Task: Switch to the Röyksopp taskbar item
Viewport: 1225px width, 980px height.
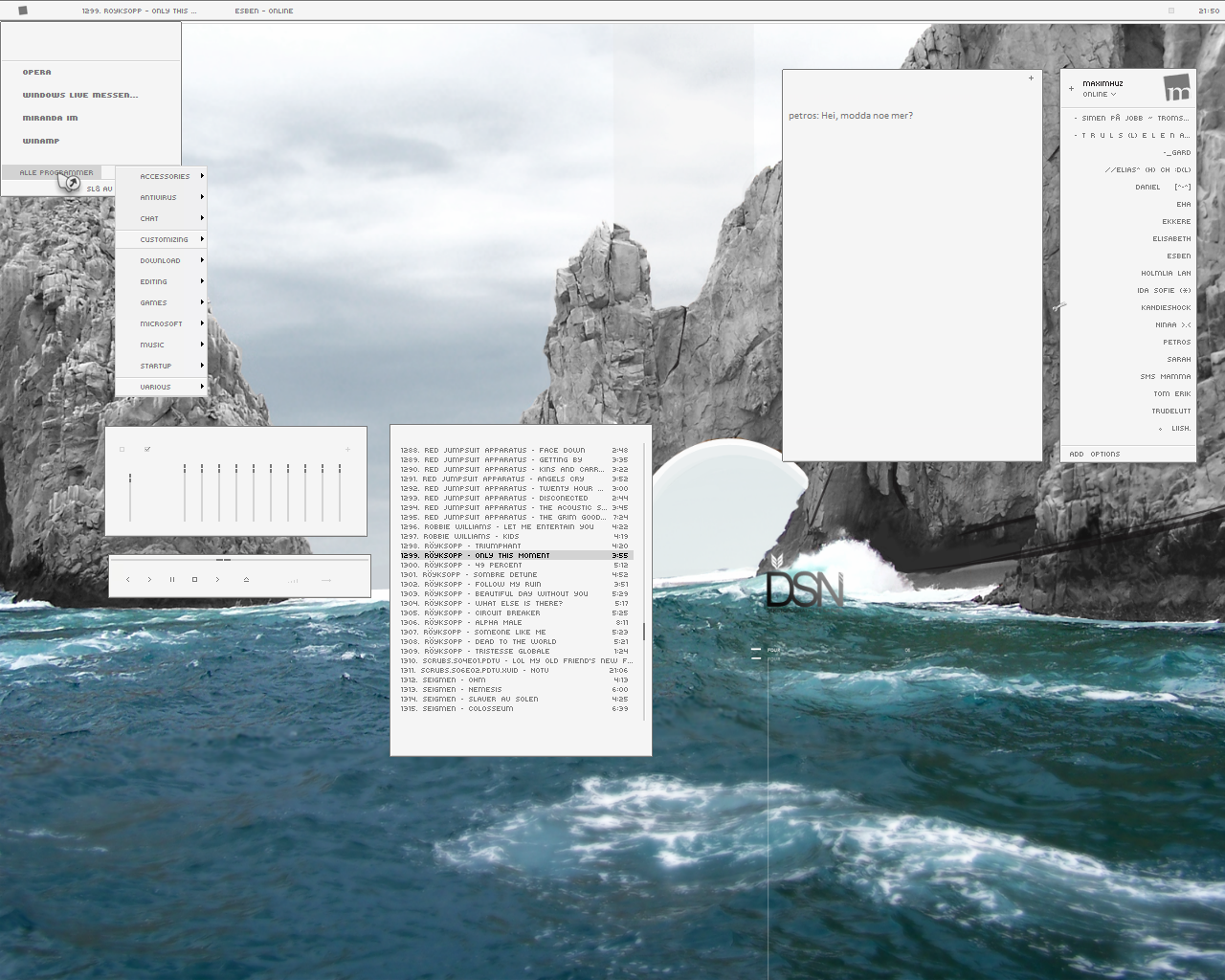Action: pyautogui.click(x=140, y=11)
